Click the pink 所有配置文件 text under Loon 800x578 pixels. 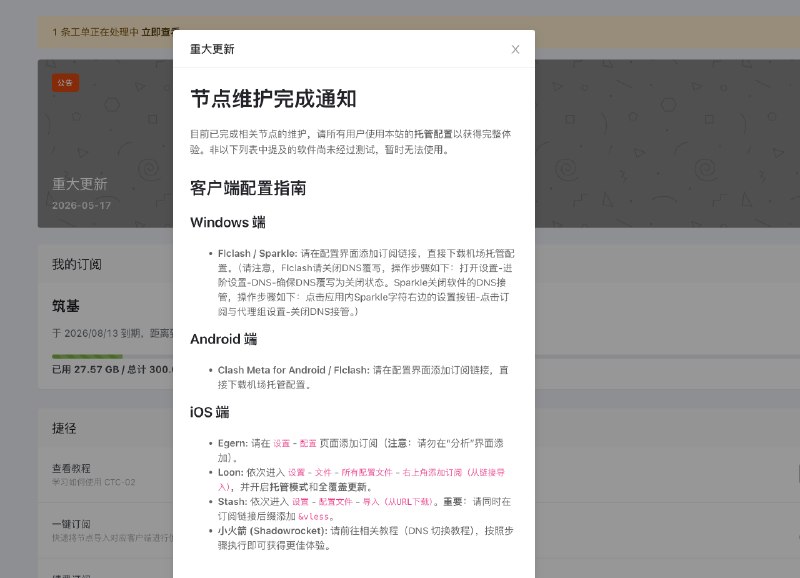[367, 472]
